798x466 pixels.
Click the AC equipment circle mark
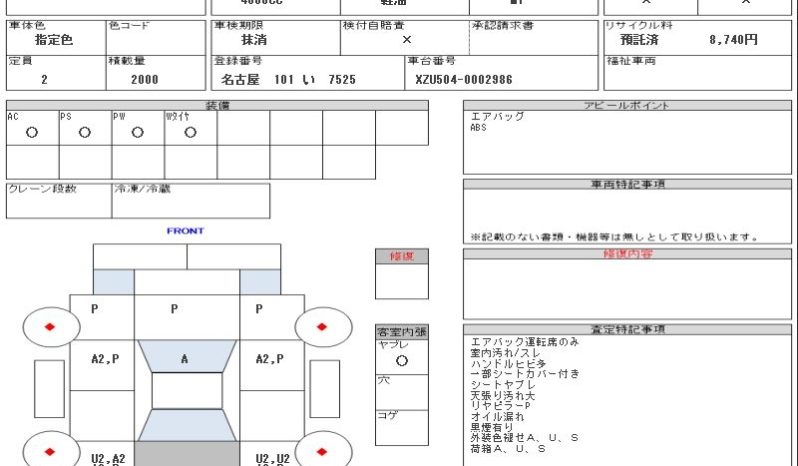pos(32,133)
